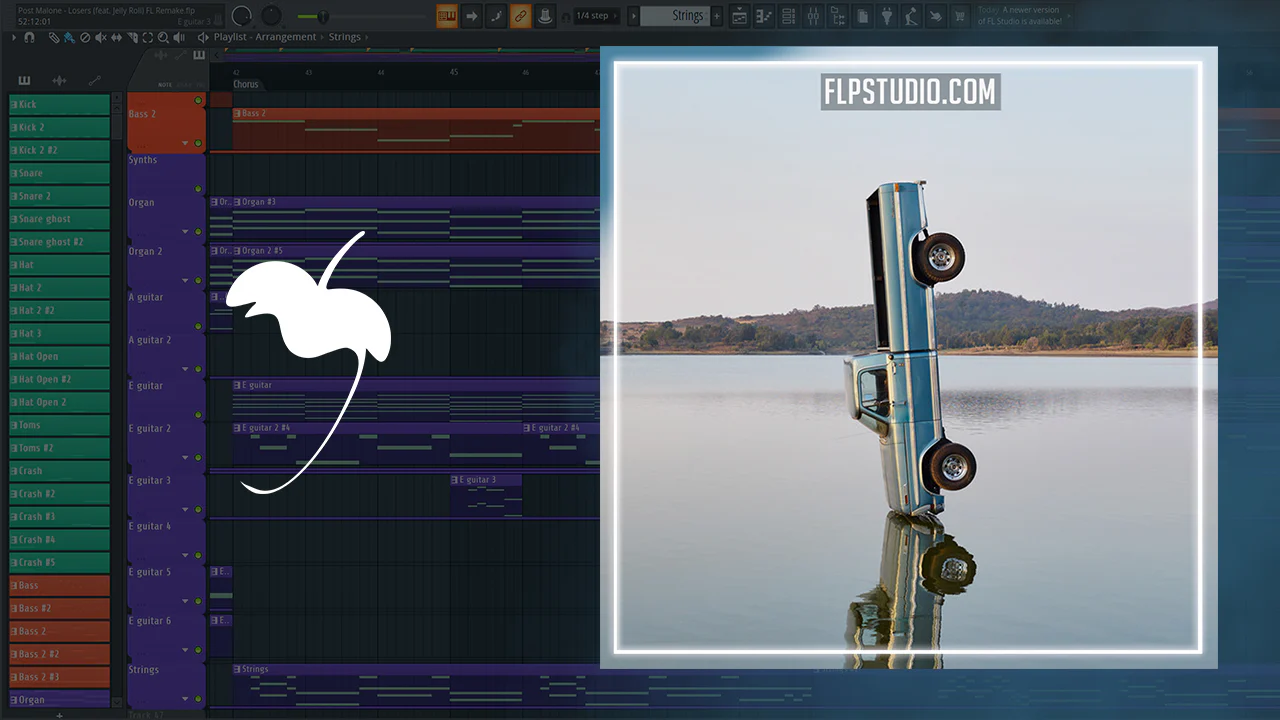The height and width of the screenshot is (720, 1280).
Task: Expand the E guitar 3 track arrow
Action: (185, 510)
